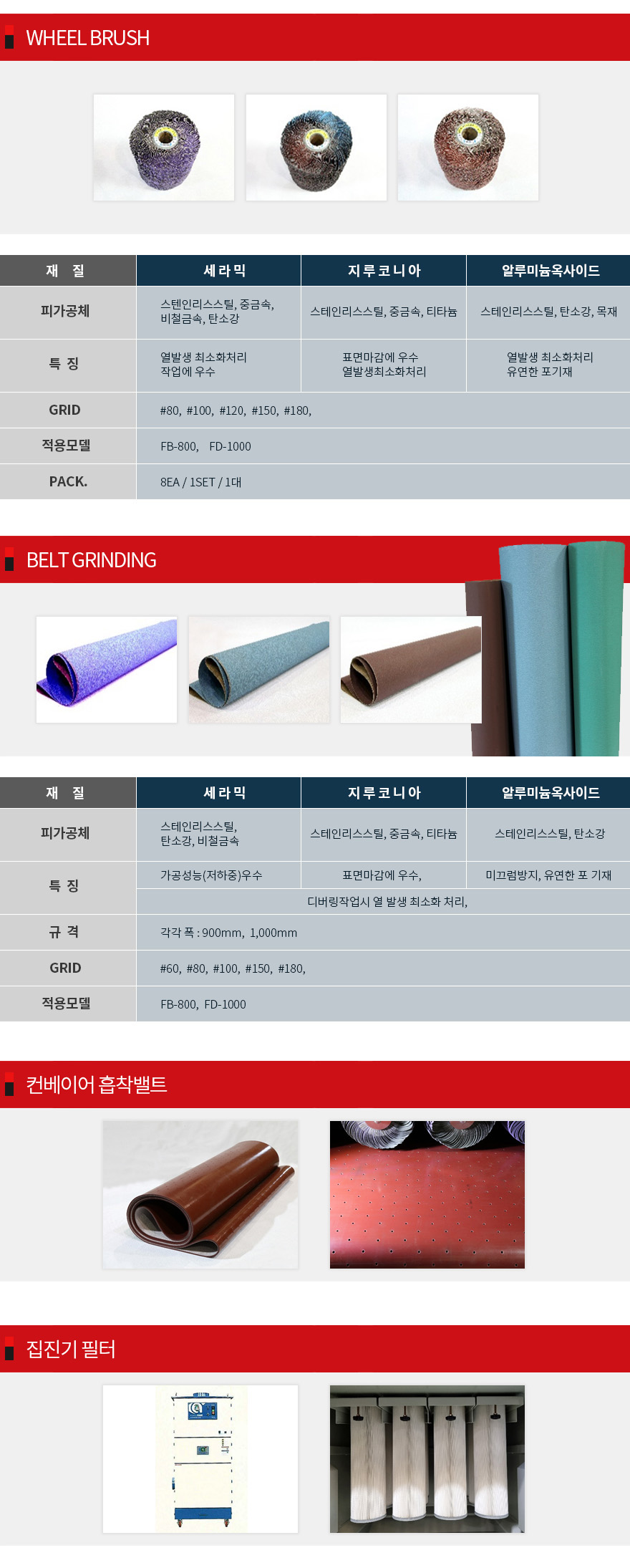The height and width of the screenshot is (1568, 630).
Task: Click the large rolled belts banner image
Action: tap(548, 648)
